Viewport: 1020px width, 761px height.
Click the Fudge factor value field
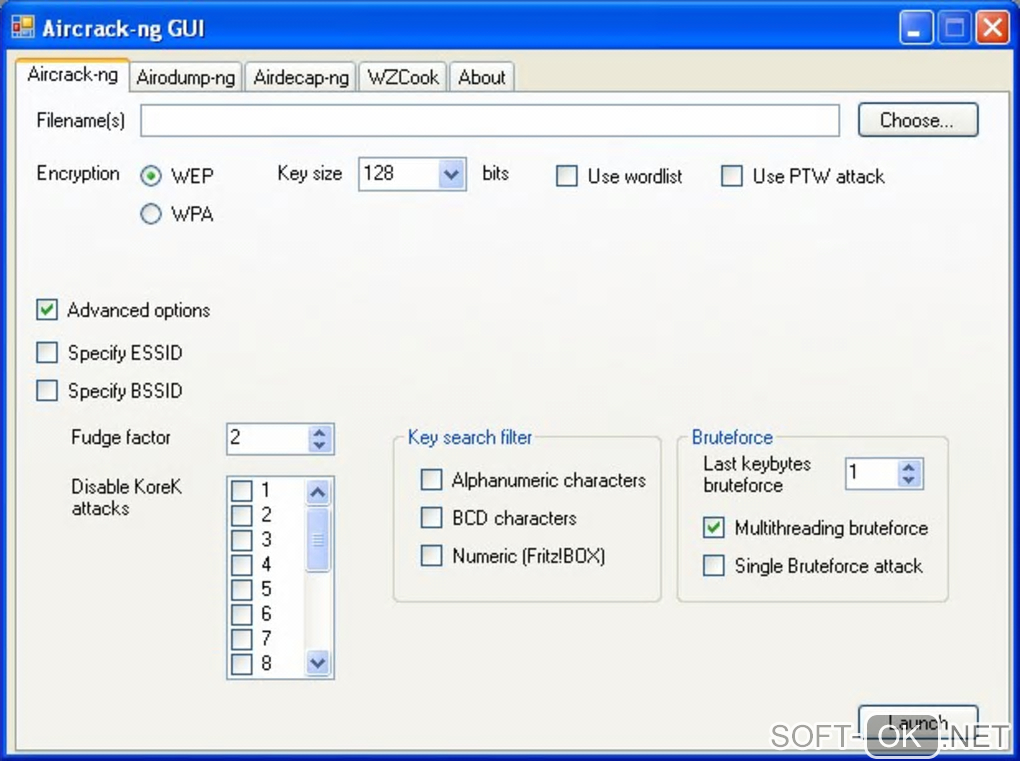click(x=267, y=438)
